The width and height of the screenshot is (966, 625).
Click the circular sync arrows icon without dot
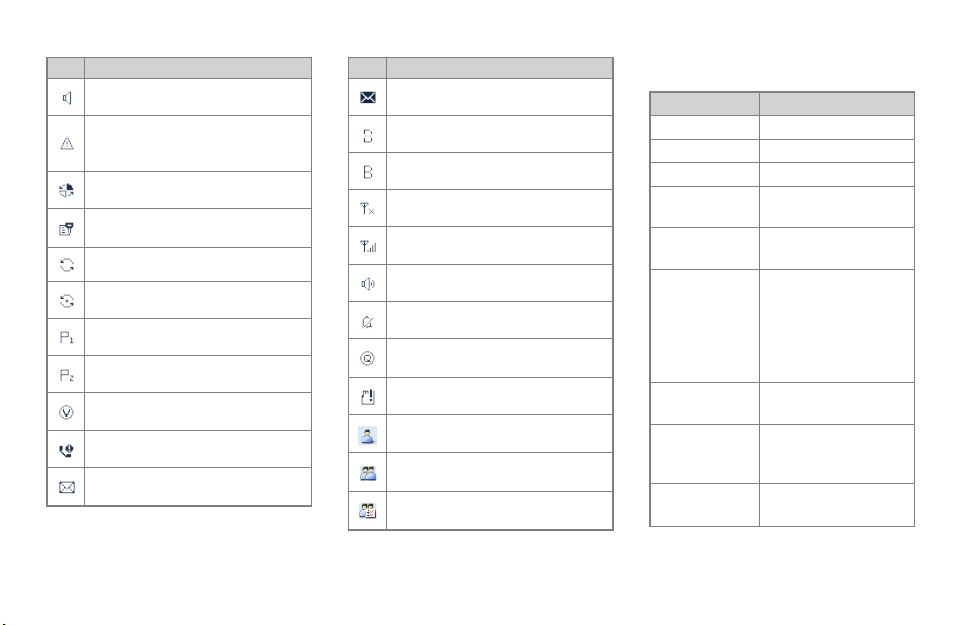(x=67, y=265)
